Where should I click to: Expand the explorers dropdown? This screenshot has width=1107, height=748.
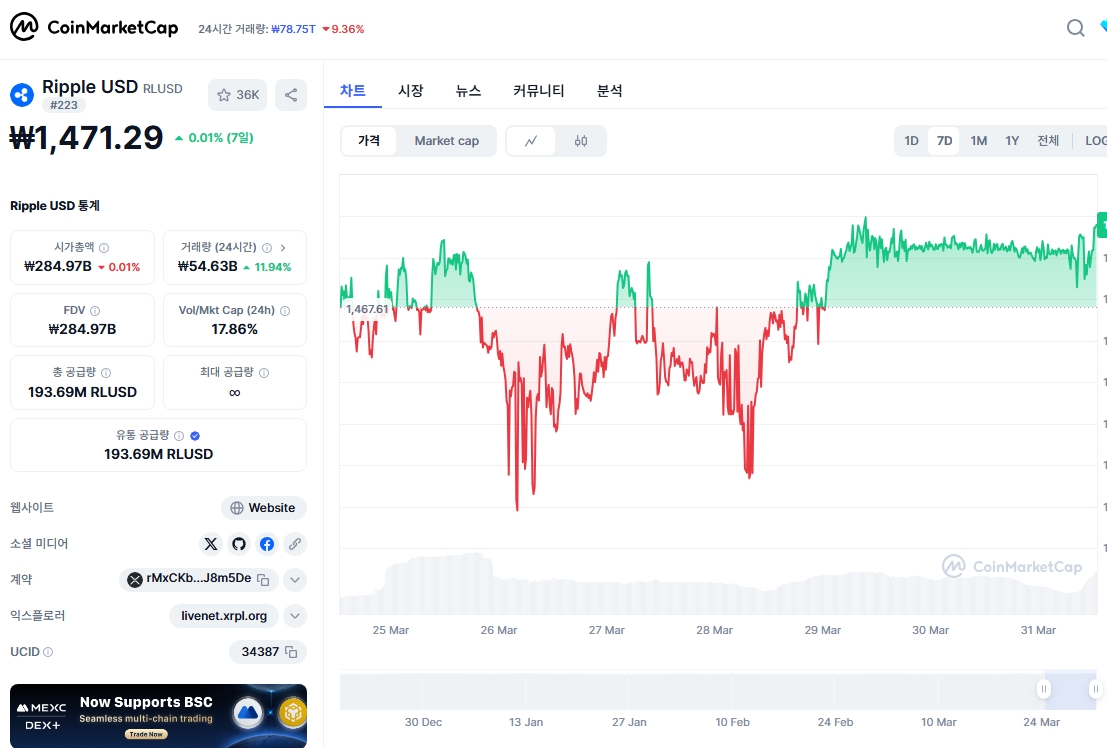[295, 616]
